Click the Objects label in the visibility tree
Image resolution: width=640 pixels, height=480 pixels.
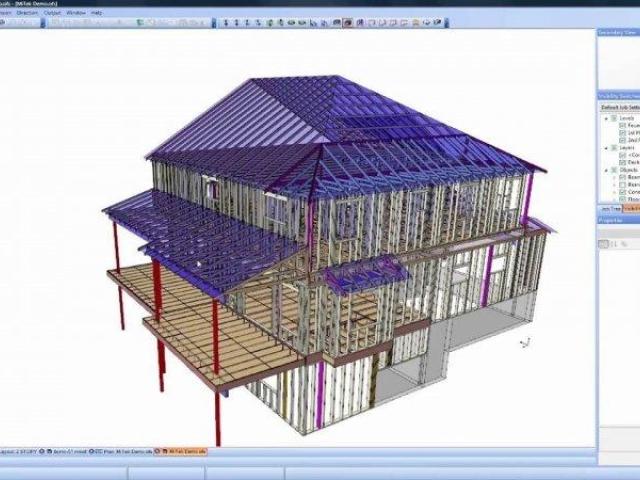coord(629,170)
